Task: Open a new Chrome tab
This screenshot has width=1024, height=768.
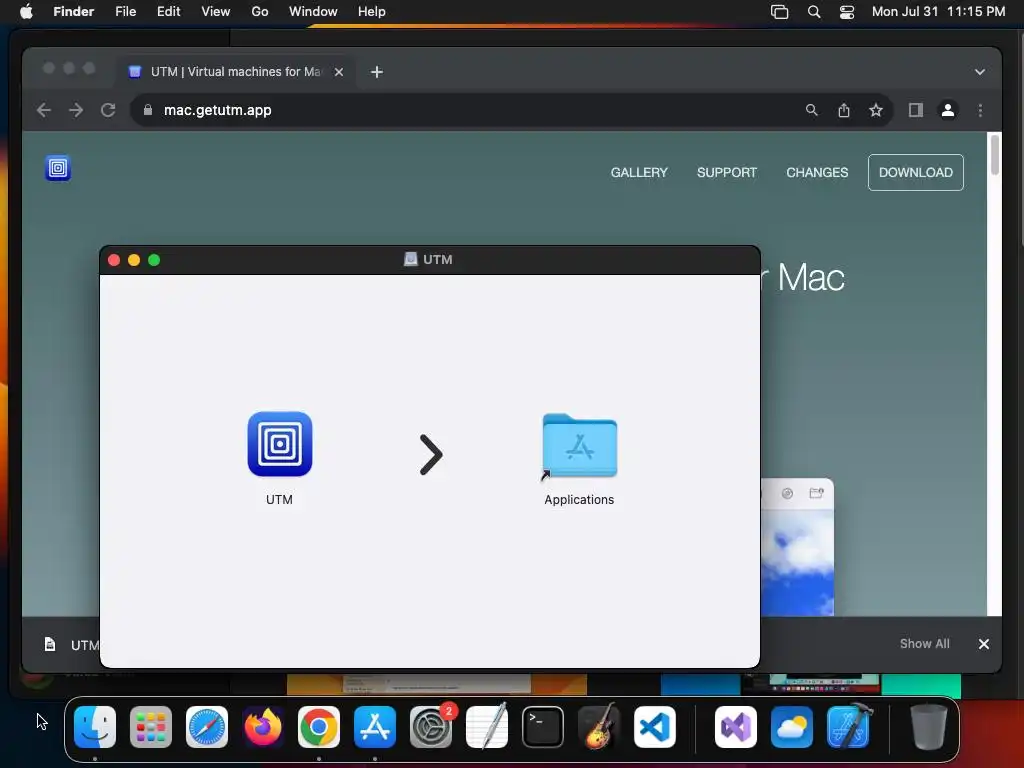Action: [x=377, y=72]
